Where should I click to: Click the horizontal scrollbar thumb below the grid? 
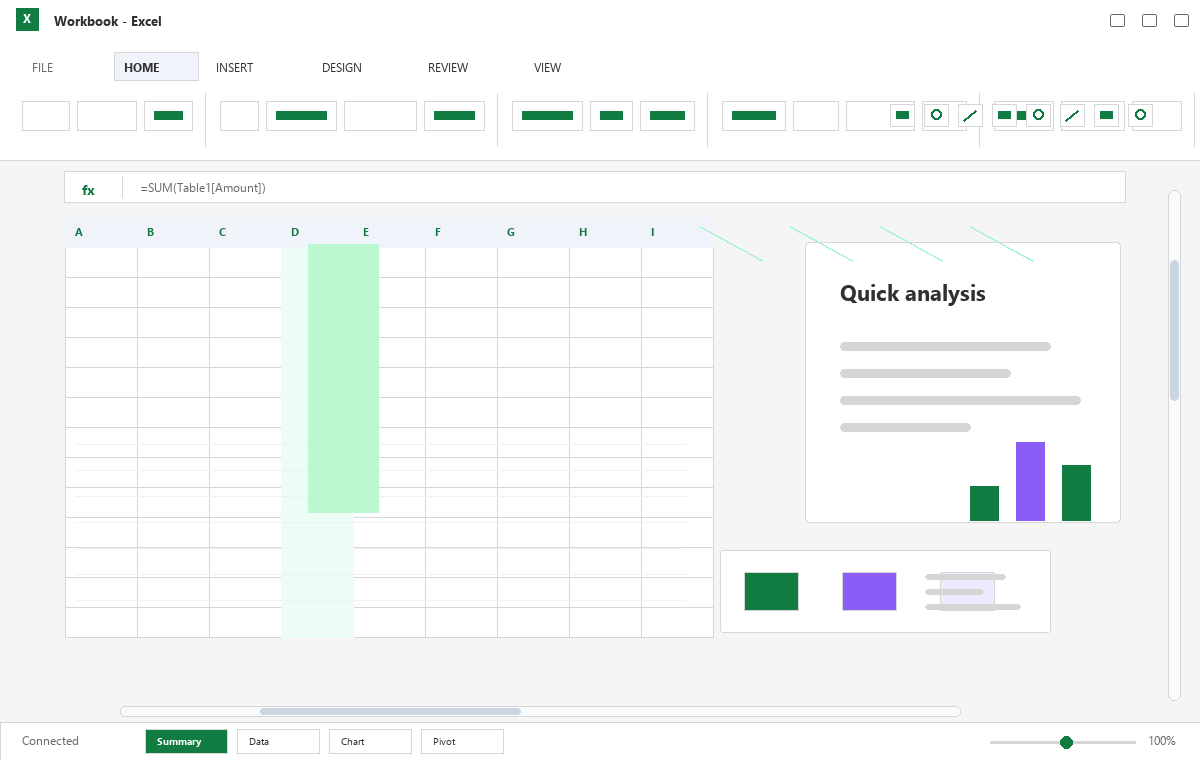(x=390, y=711)
